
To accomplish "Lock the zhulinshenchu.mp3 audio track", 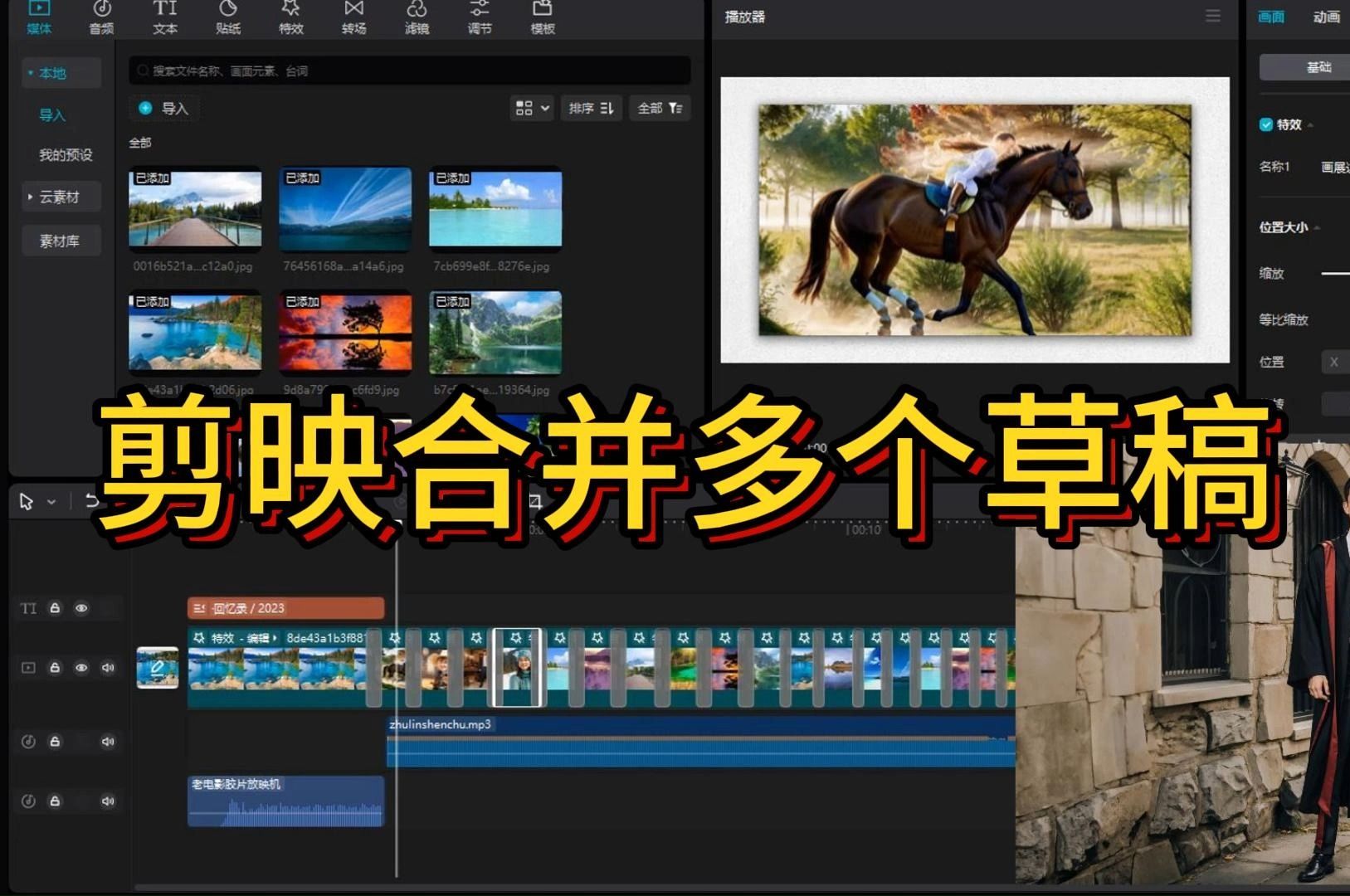I will [x=55, y=742].
